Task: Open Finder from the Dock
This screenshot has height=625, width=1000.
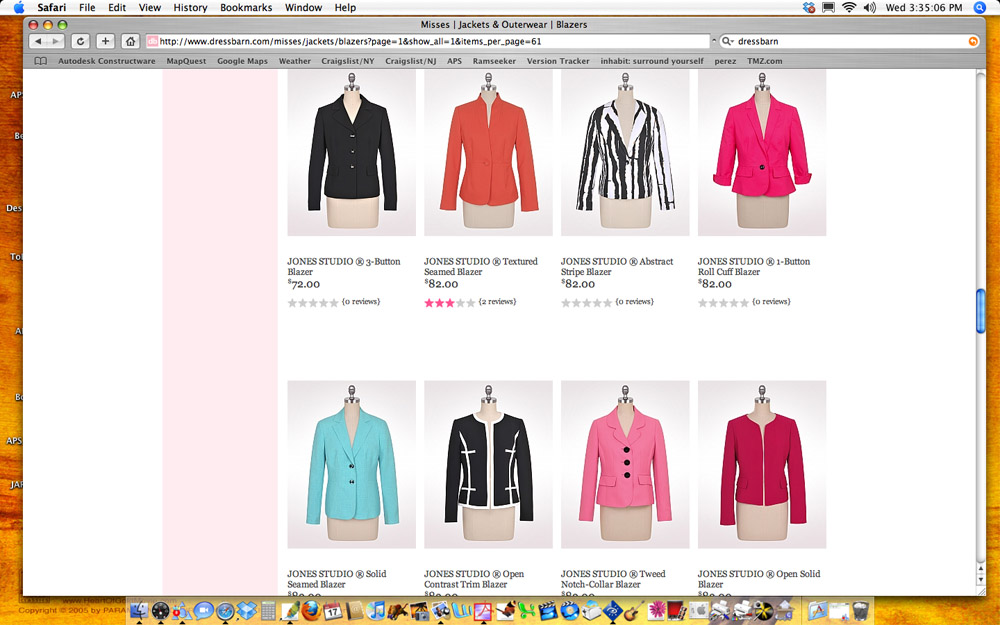Action: click(138, 611)
